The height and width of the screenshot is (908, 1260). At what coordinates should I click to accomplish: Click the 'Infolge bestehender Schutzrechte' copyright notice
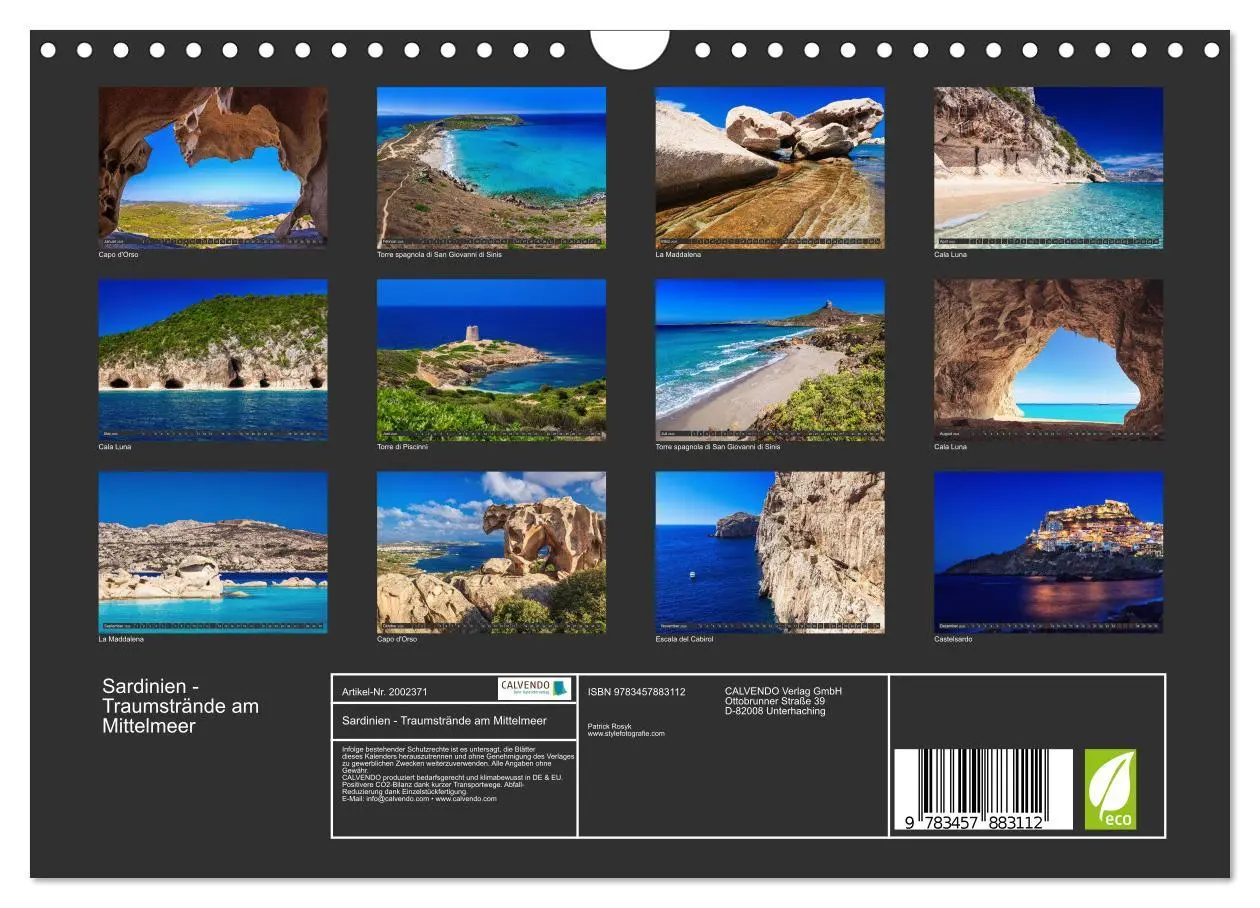point(458,759)
